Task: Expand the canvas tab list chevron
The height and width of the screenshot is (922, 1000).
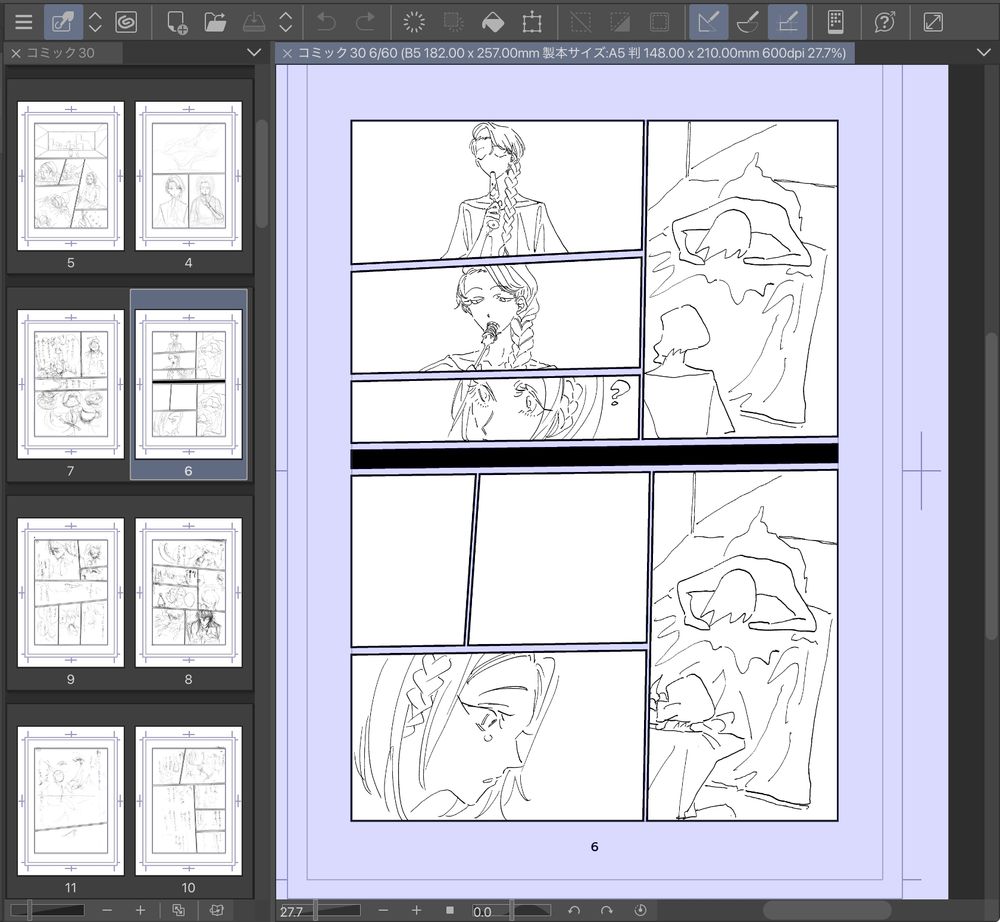Action: coord(983,53)
